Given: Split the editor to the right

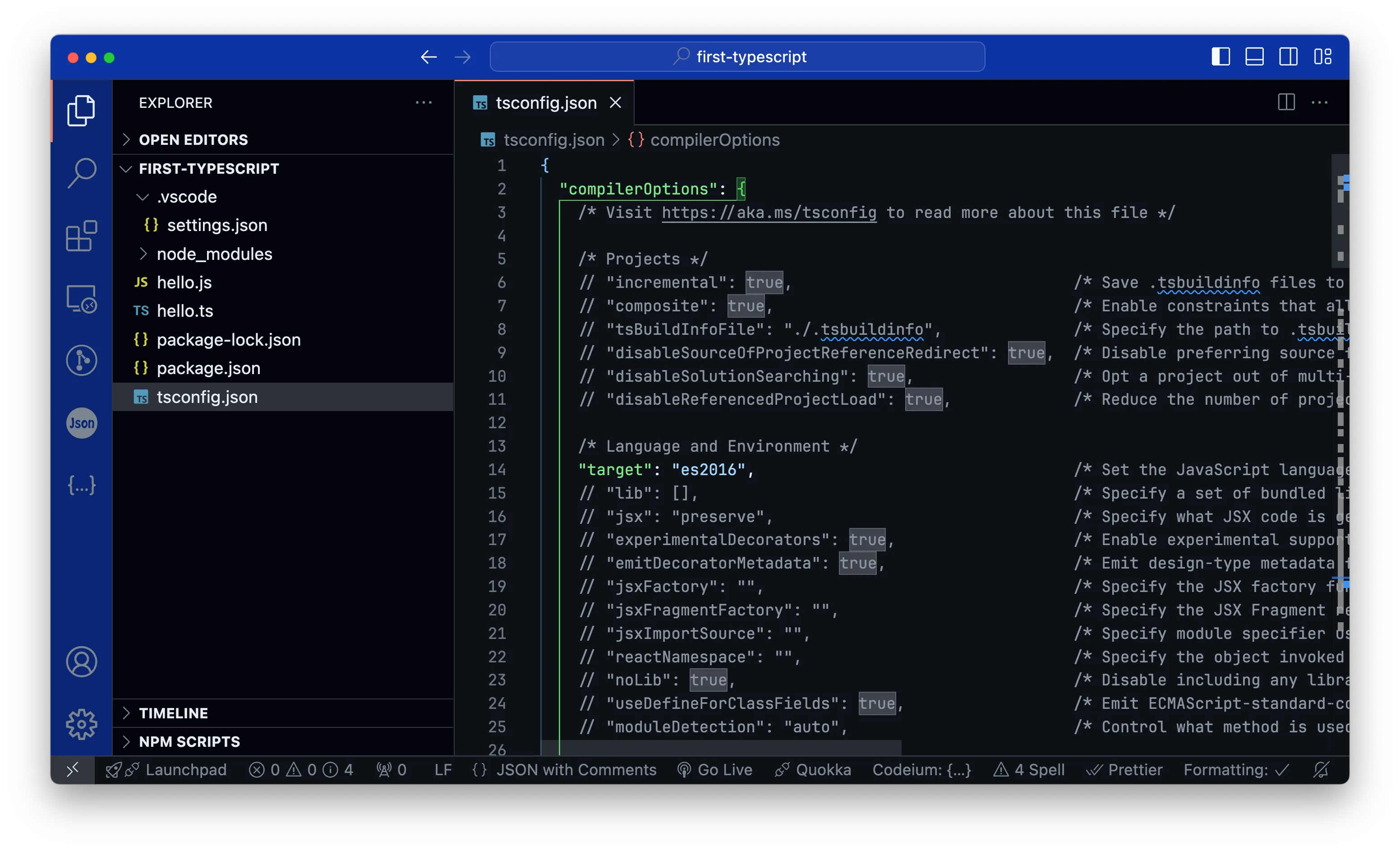Looking at the screenshot, I should 1286,102.
